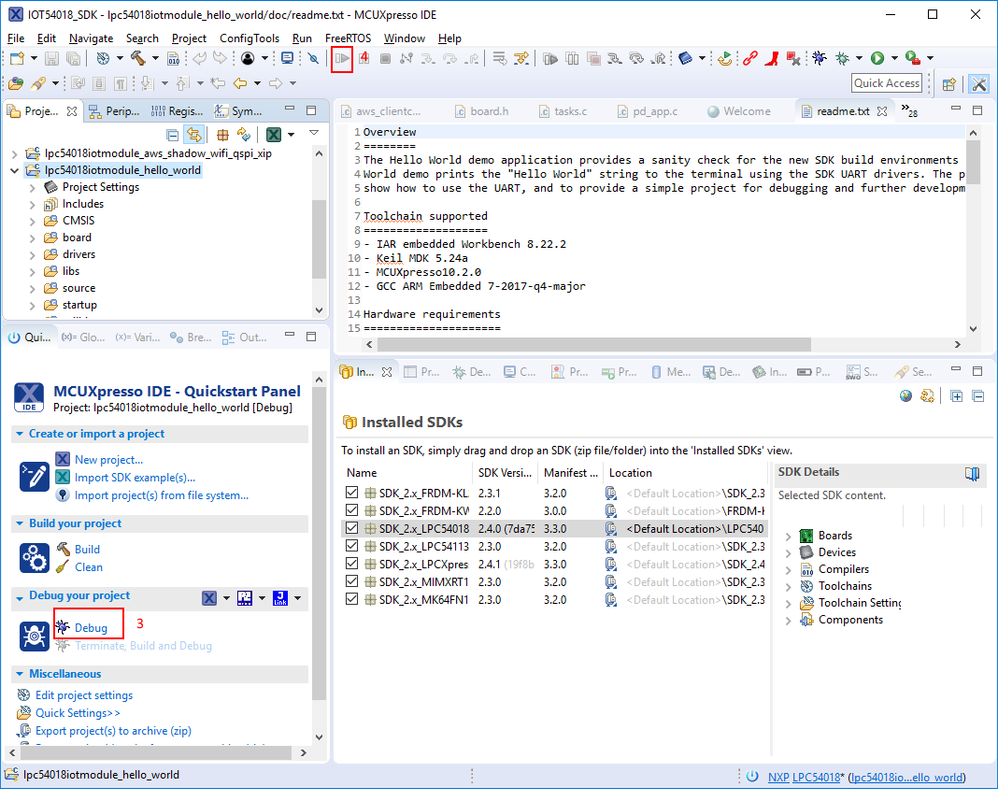The height and width of the screenshot is (789, 998).
Task: Toggle the SDK_2.x_MIMXRT1 checkbox
Action: 352,582
